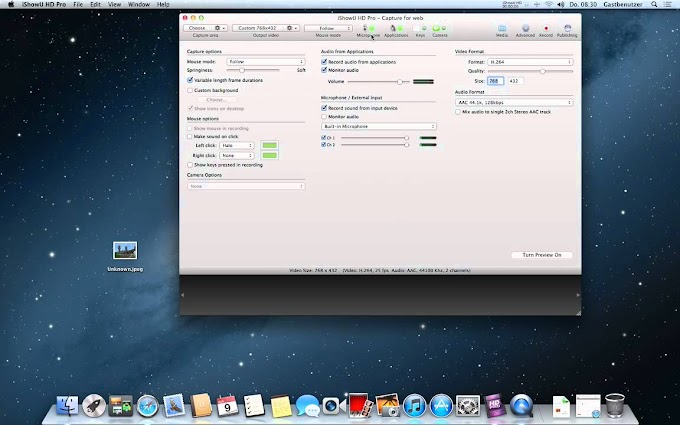This screenshot has width=680, height=425.
Task: Open the Window menu
Action: pos(139,4)
